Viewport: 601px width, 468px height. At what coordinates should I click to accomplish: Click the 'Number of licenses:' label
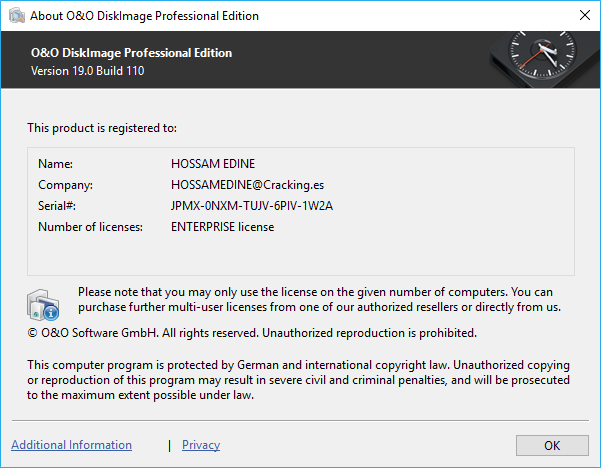click(90, 227)
